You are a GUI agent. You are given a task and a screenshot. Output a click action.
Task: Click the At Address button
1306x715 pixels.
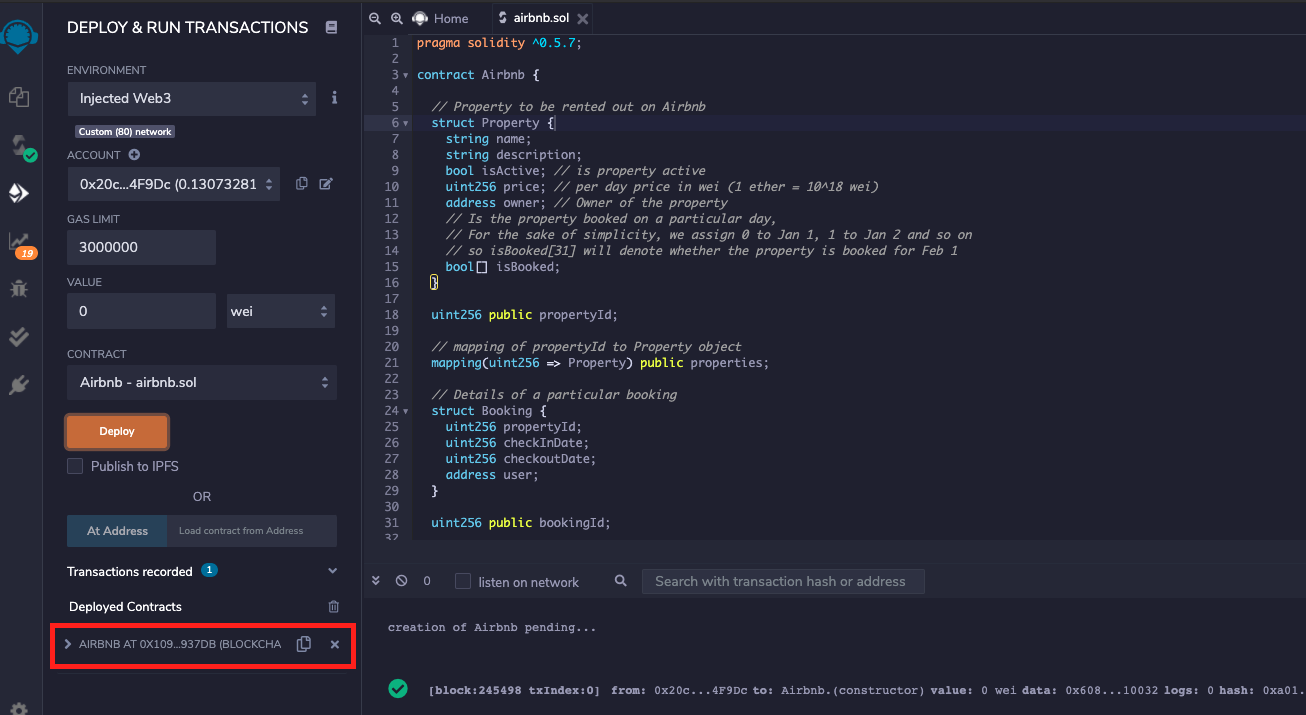tap(117, 531)
